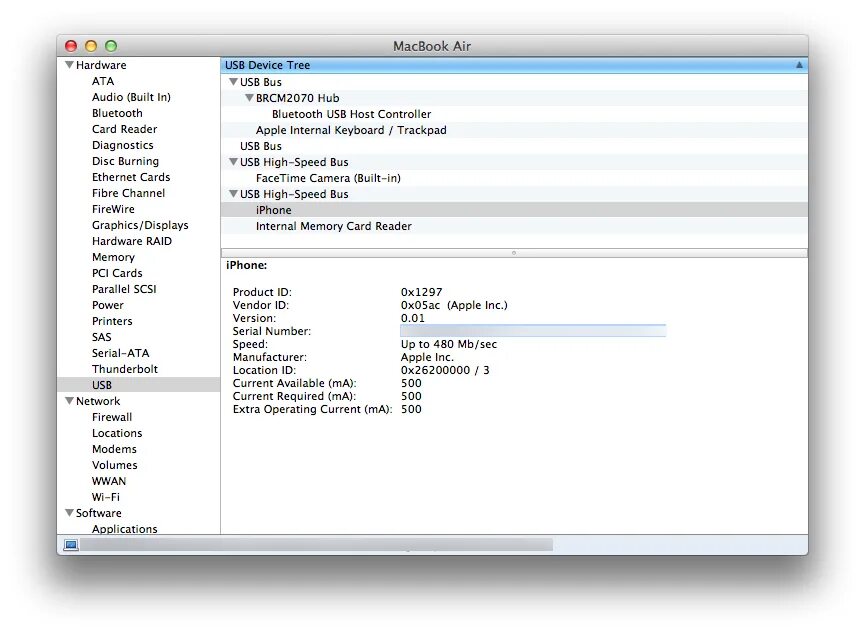Screen dimensions: 865x634
Task: Select Bluetooth USB Host Controller row
Action: 514,114
